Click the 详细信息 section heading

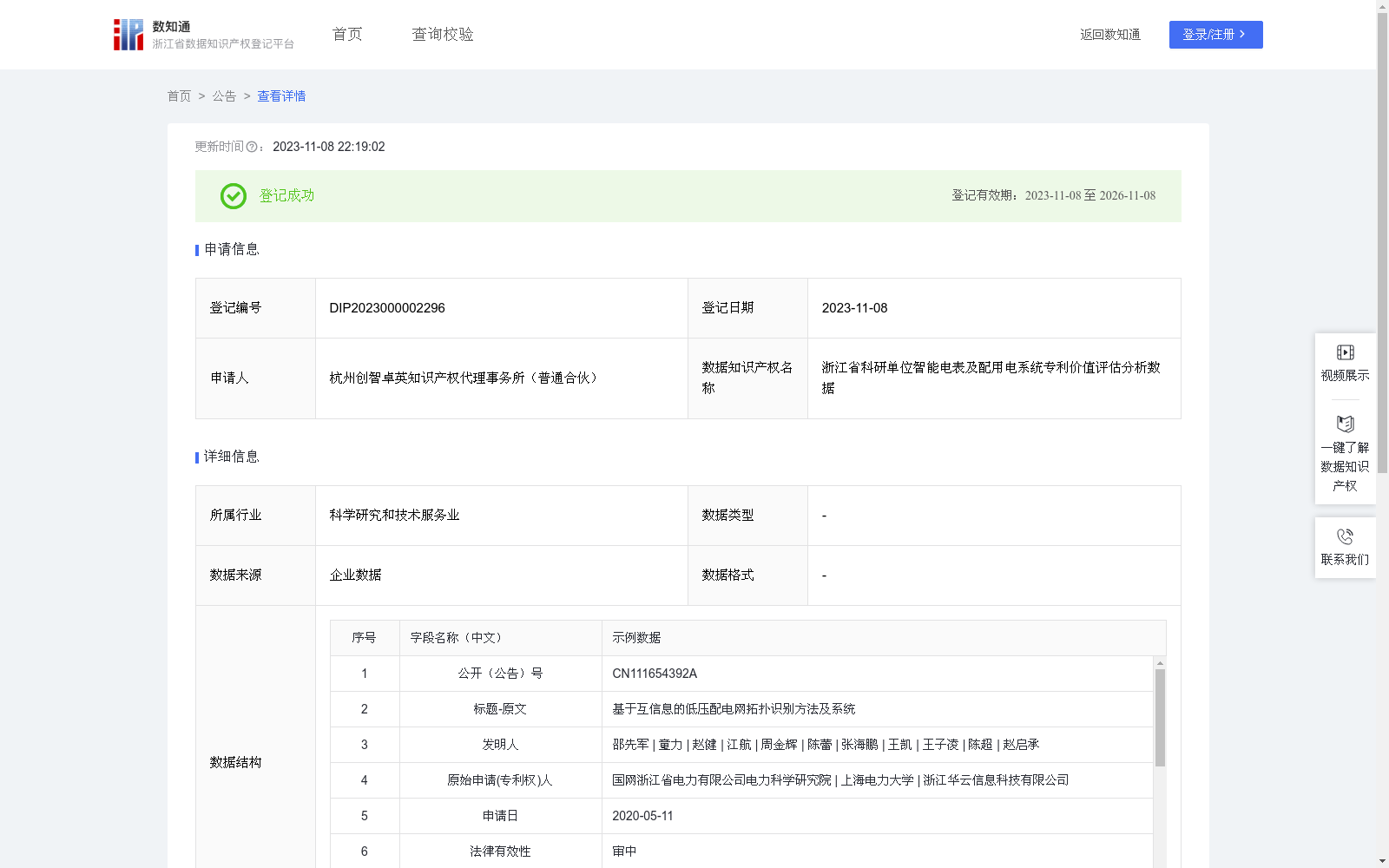tap(231, 457)
